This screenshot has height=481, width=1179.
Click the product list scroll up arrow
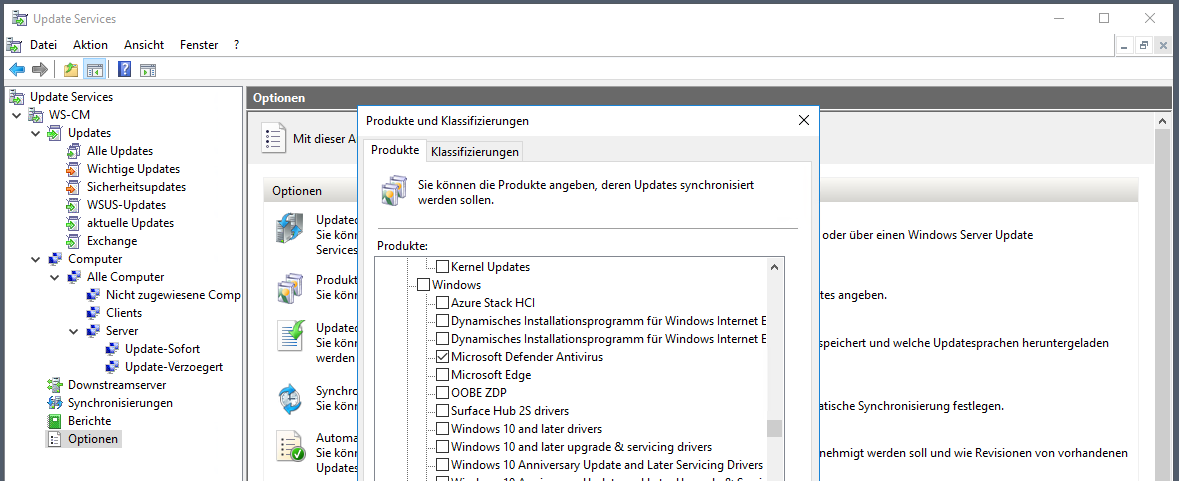(774, 267)
